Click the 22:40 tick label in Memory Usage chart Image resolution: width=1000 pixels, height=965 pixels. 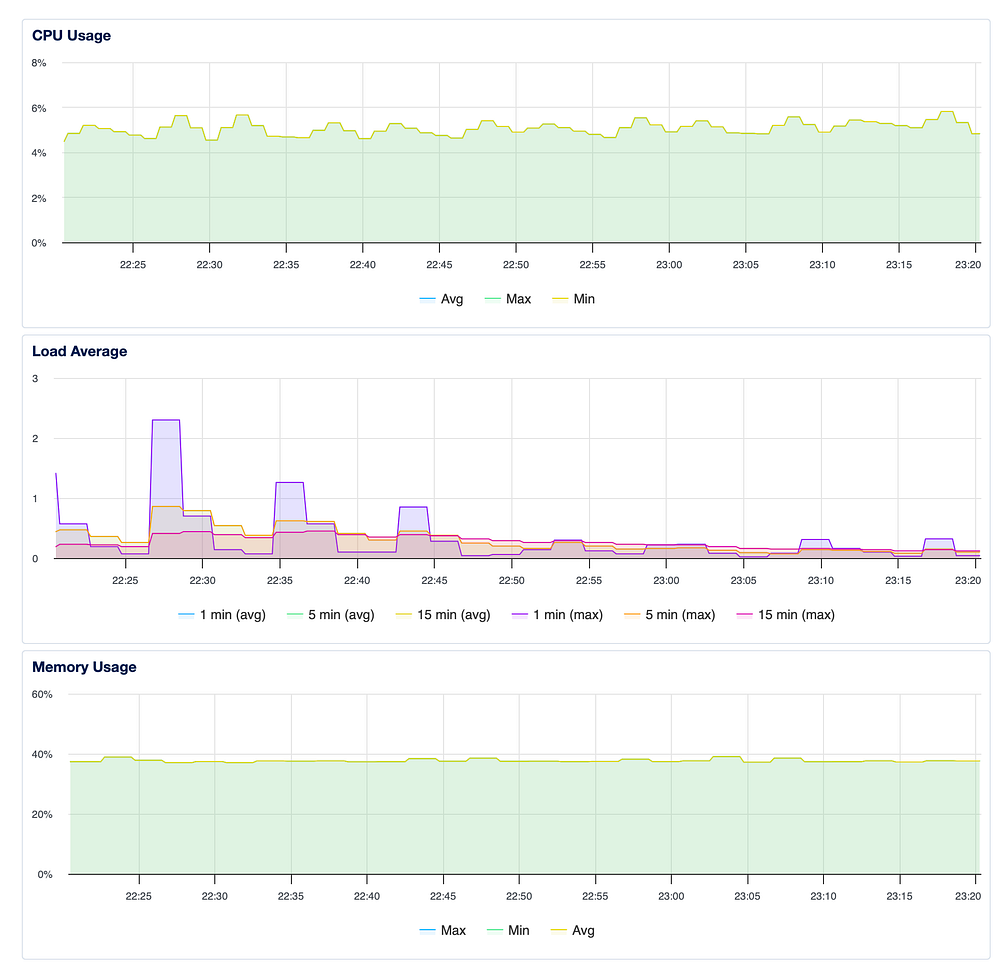[367, 896]
